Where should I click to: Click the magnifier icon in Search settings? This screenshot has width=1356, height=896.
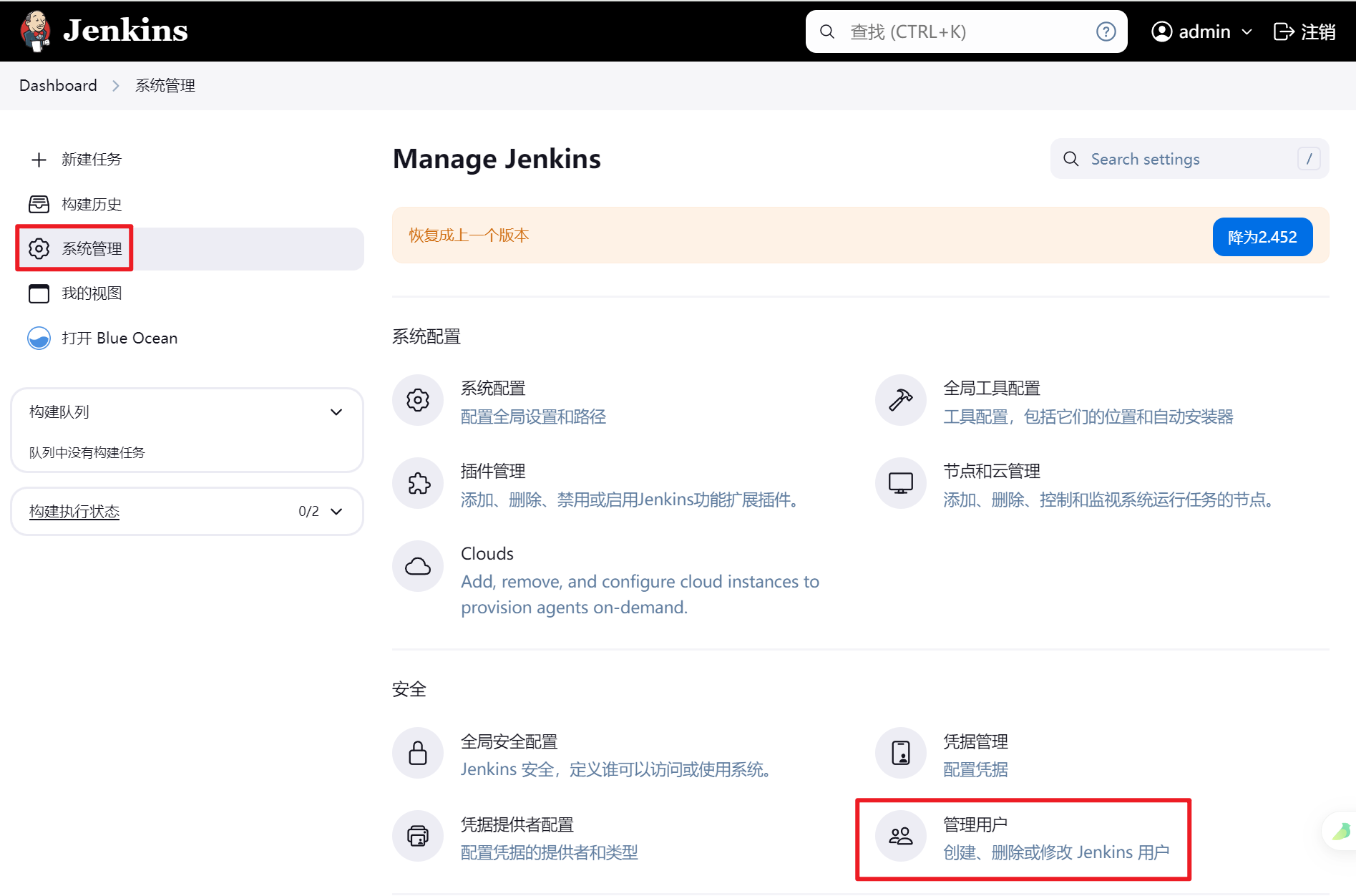click(1070, 159)
